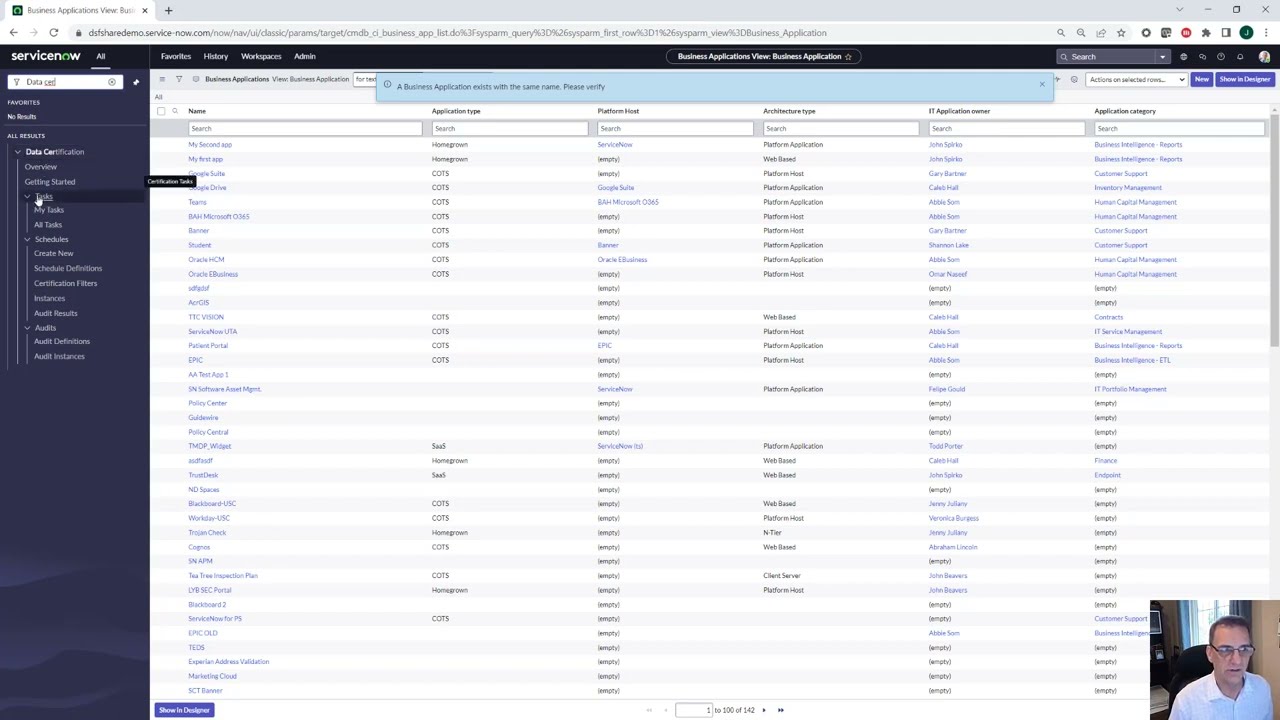This screenshot has height=720, width=1280.
Task: Open the Patient Portal record link
Action: 208,346
